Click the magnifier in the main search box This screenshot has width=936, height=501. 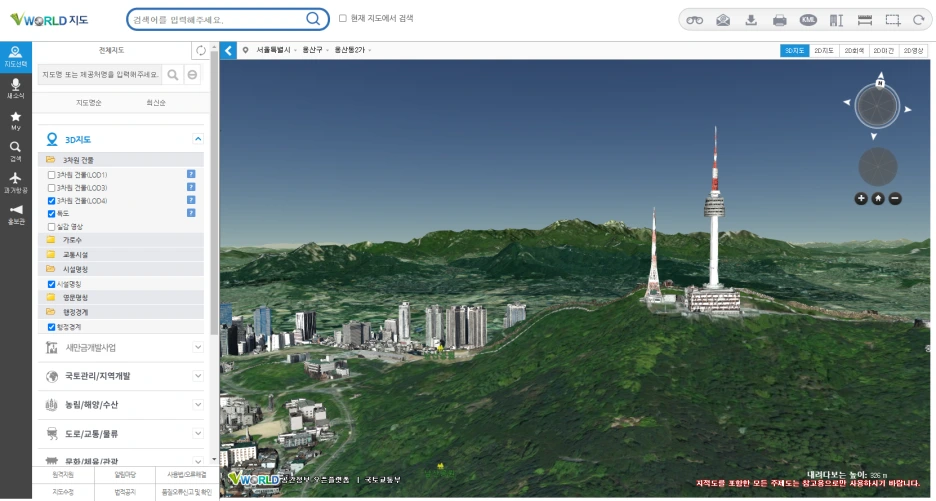click(313, 19)
